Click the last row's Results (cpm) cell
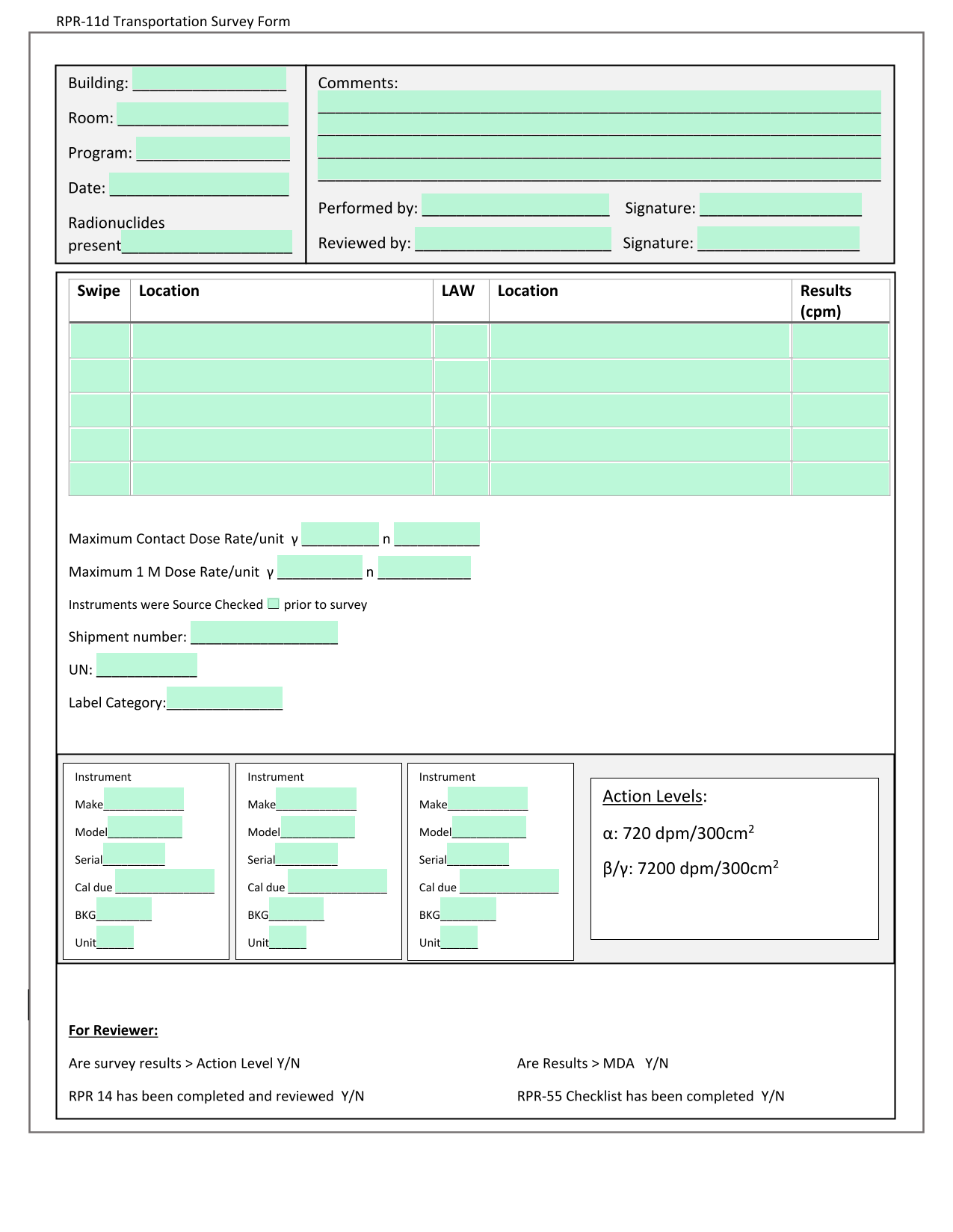Screen dimensions: 953x1232 (841, 479)
